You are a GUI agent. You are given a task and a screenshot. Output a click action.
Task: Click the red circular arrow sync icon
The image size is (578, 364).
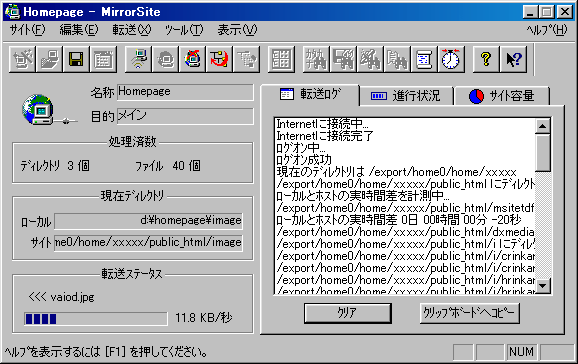pyautogui.click(x=219, y=59)
